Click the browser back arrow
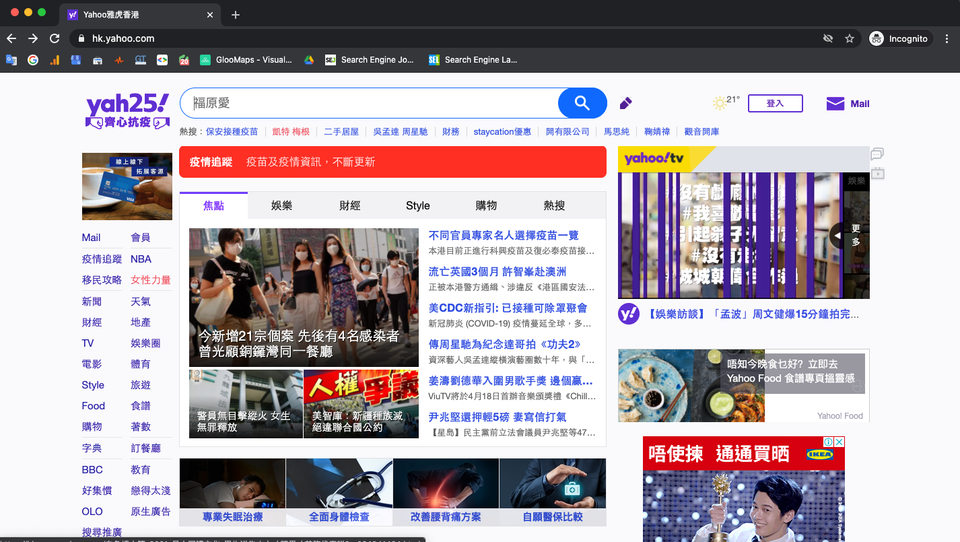Image resolution: width=960 pixels, height=542 pixels. 12,39
